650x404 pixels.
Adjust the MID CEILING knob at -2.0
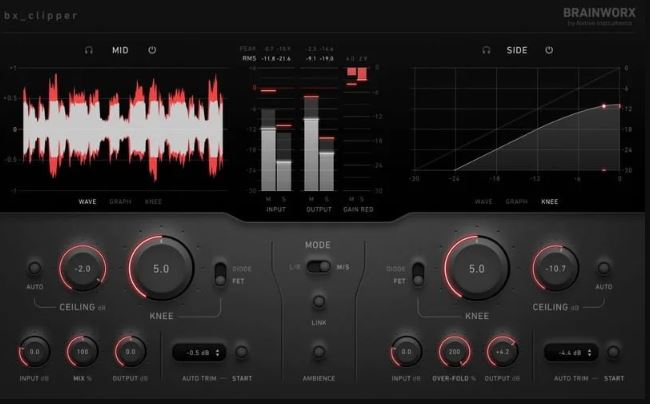pyautogui.click(x=82, y=269)
